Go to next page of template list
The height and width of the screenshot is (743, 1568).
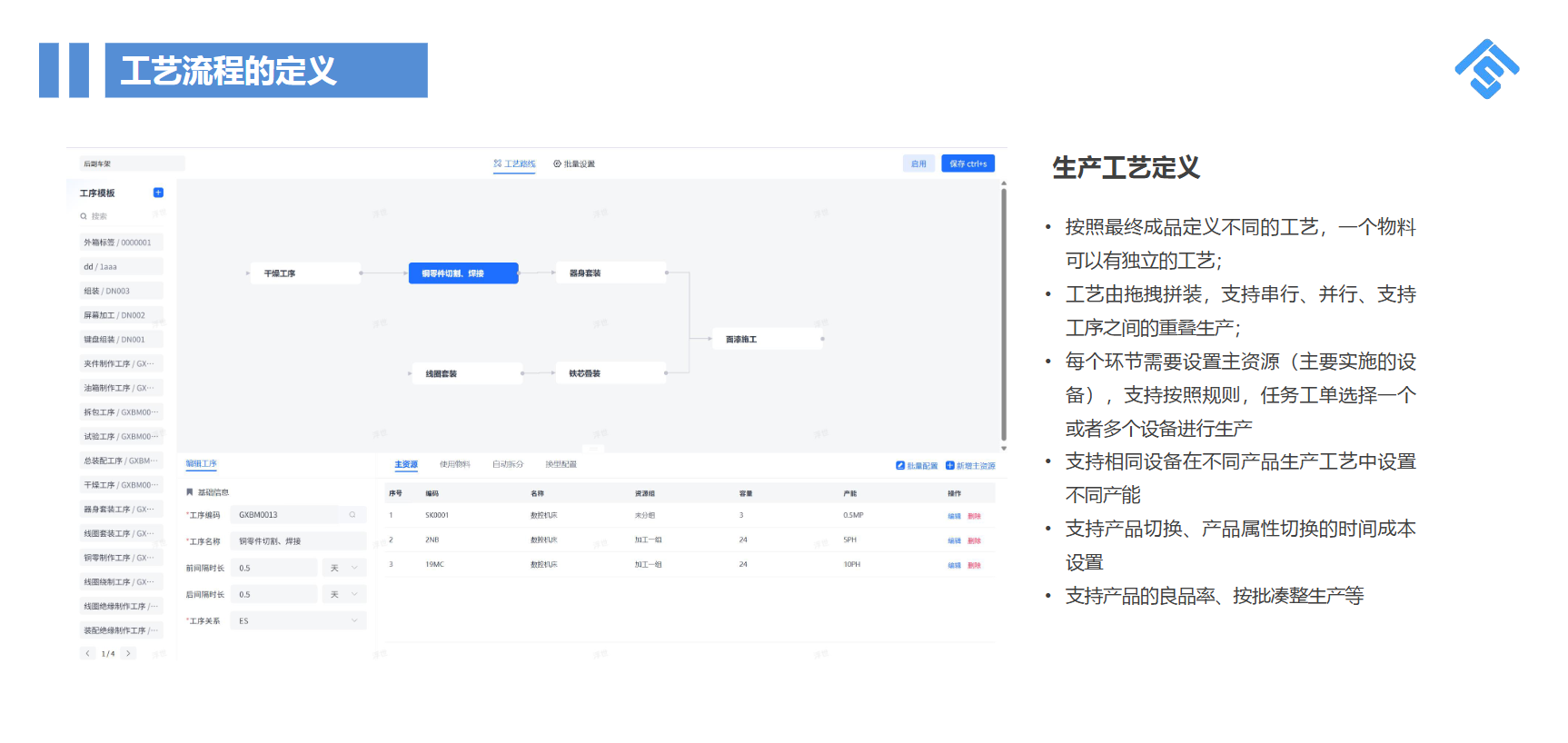(128, 653)
